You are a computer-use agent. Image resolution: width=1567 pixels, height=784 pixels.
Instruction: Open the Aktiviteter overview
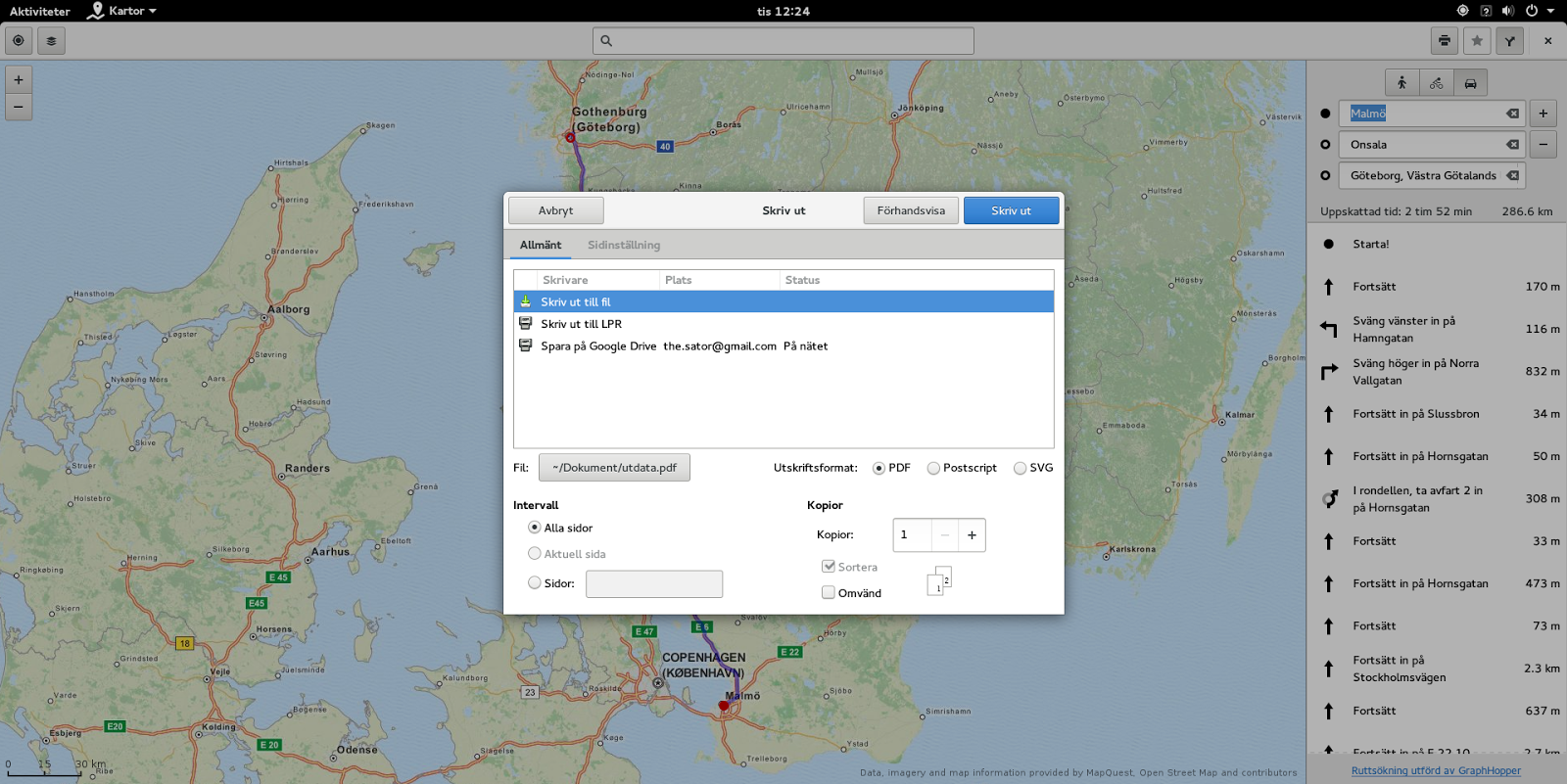tap(40, 11)
